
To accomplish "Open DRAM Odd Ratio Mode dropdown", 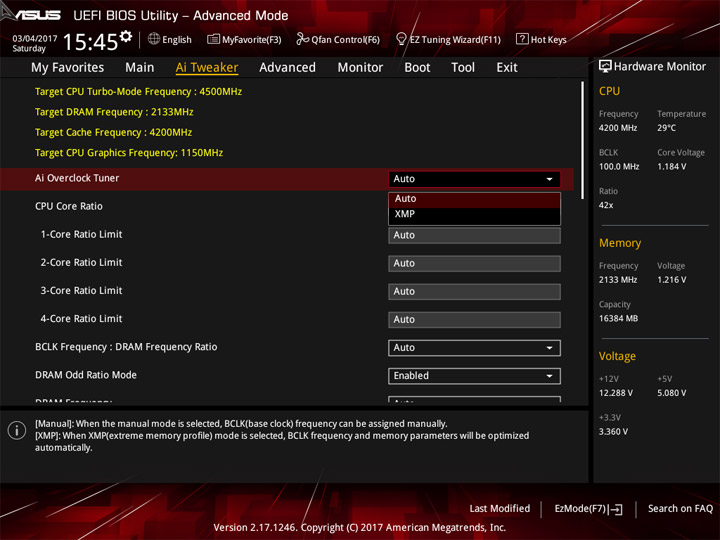I will (x=474, y=376).
